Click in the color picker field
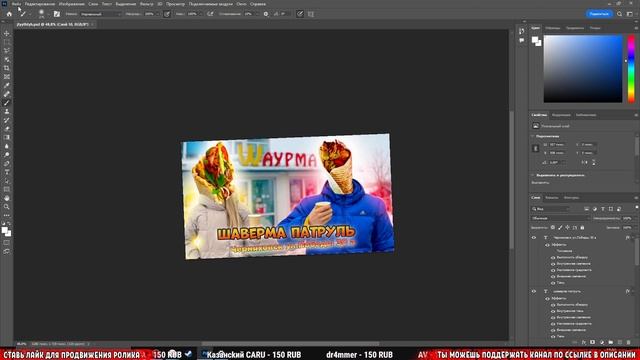The width and height of the screenshot is (640, 360). point(583,69)
